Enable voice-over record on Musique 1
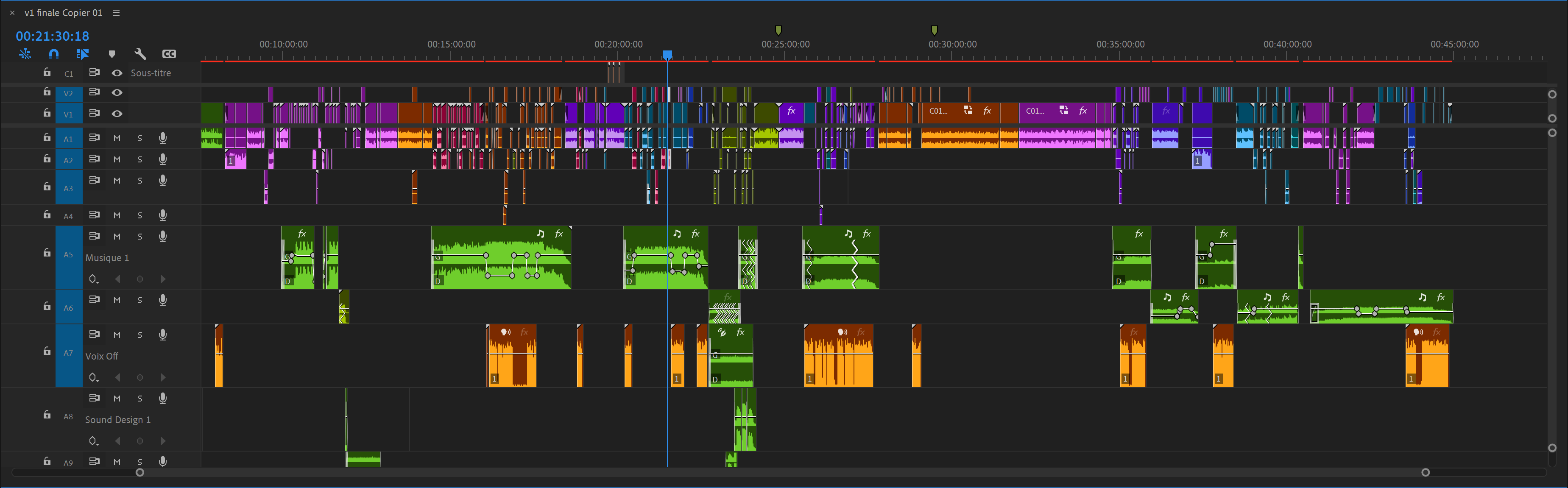The height and width of the screenshot is (488, 1568). (x=162, y=236)
